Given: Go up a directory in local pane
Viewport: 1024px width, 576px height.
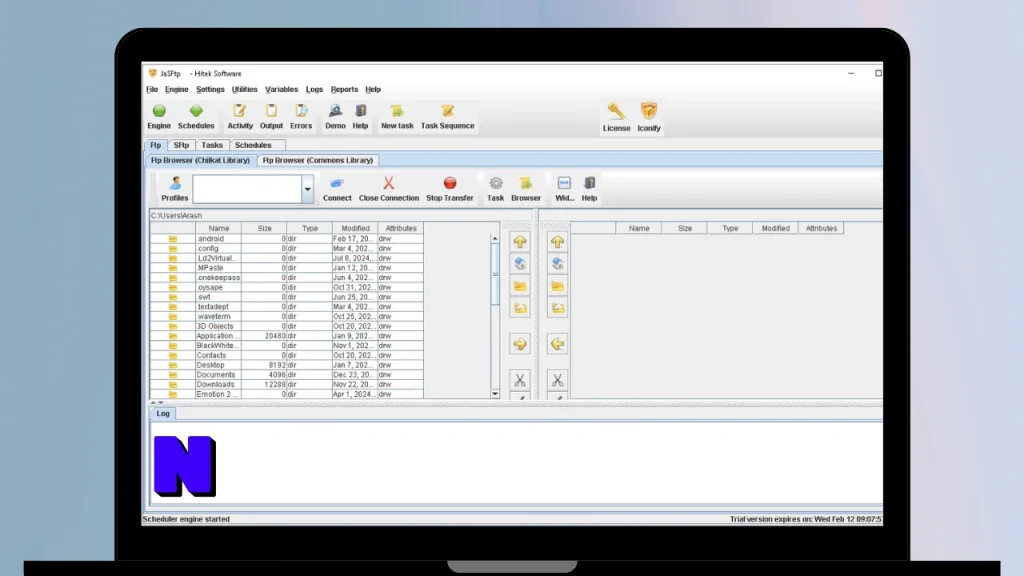Looking at the screenshot, I should 520,242.
